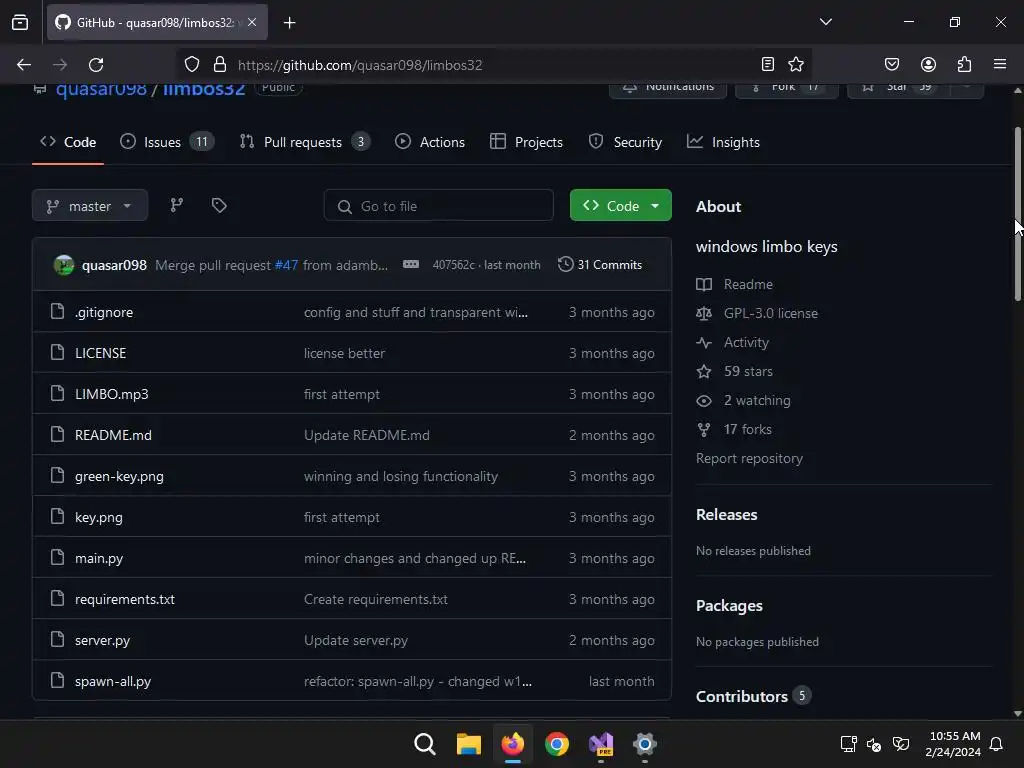Screen dimensions: 1024x768
Task: Open the master branch dropdown
Action: pyautogui.click(x=89, y=206)
